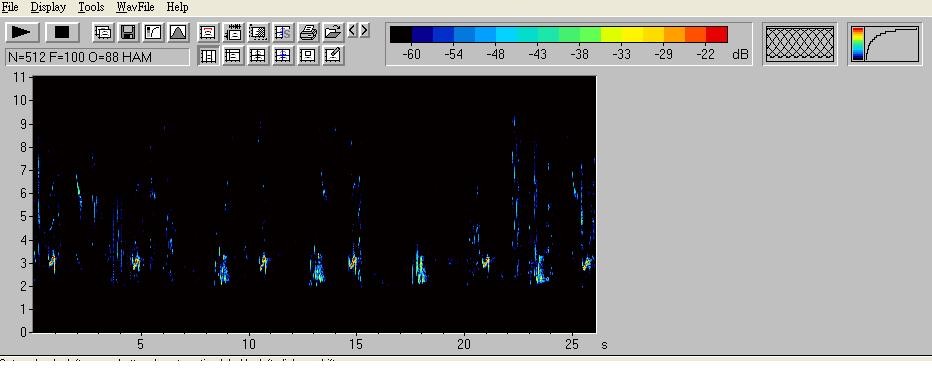Toggle the pressed vertical cursor mode button
Viewport: 932px width, 384px height.
(208, 55)
